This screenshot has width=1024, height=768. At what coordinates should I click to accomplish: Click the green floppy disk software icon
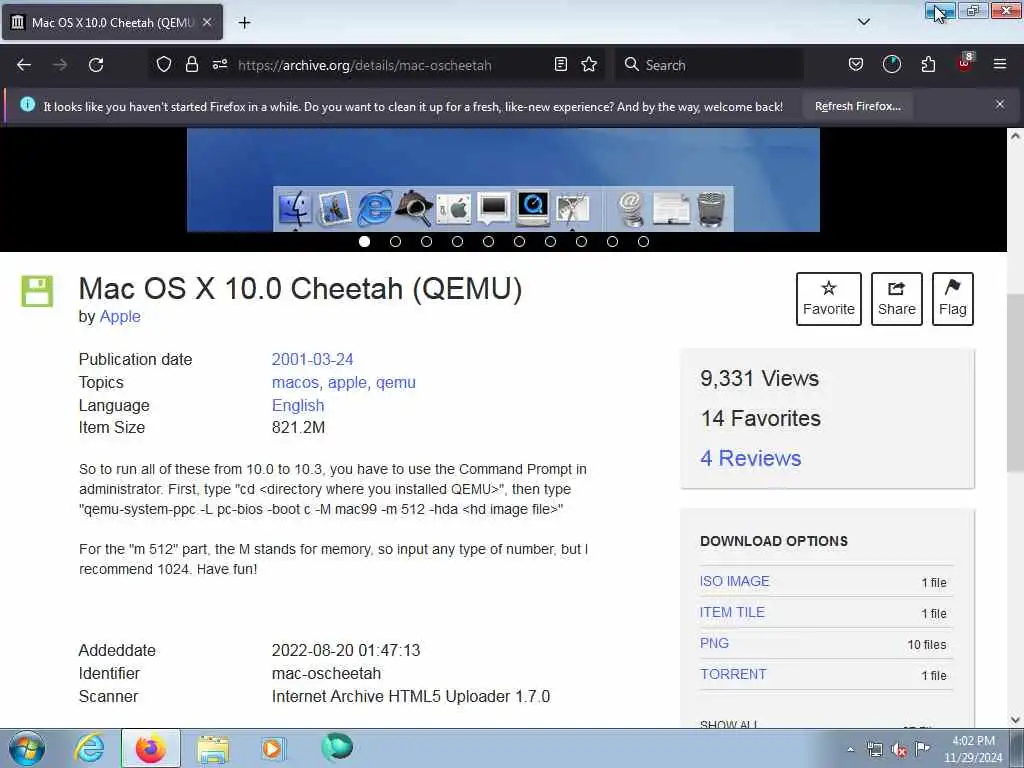tap(37, 291)
